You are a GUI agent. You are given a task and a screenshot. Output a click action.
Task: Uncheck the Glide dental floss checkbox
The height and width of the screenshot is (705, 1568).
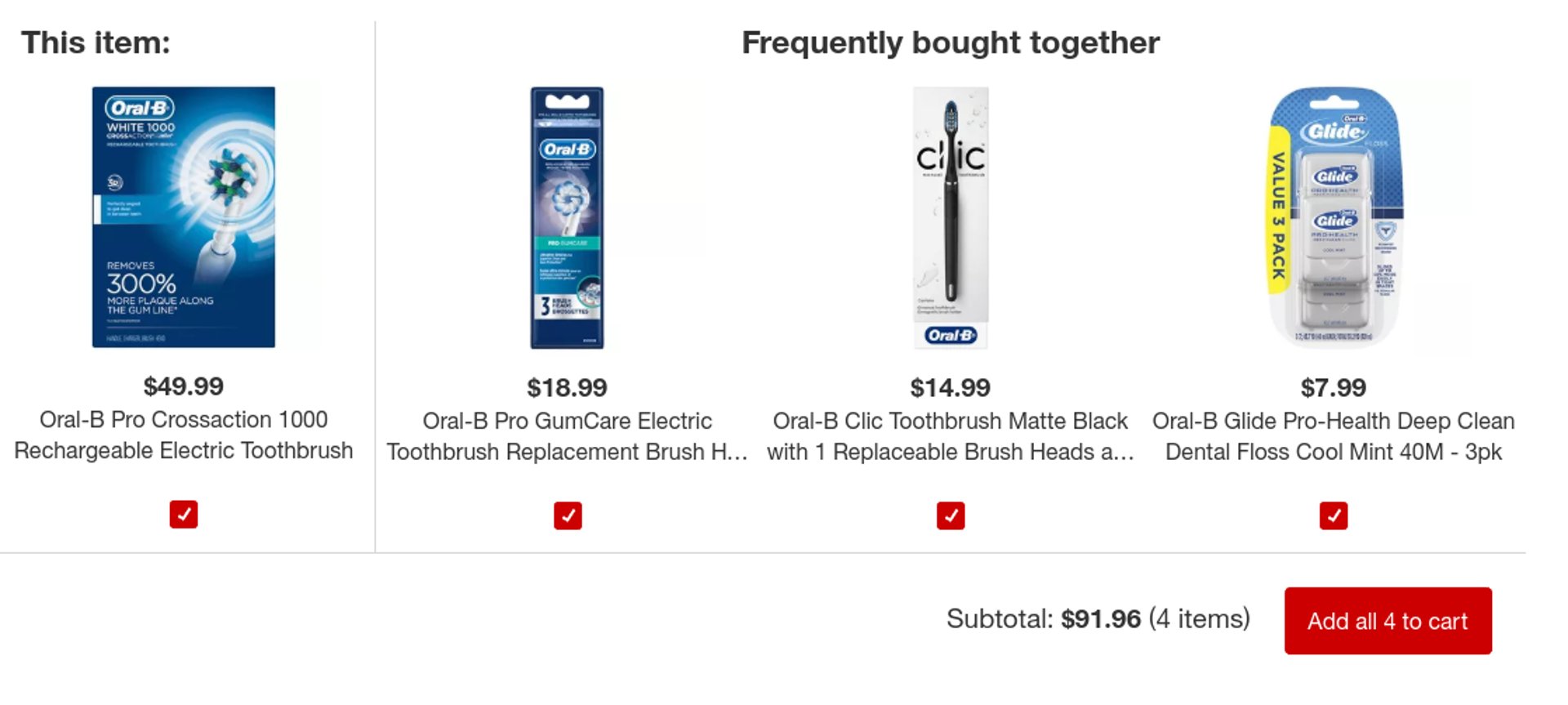click(1334, 516)
